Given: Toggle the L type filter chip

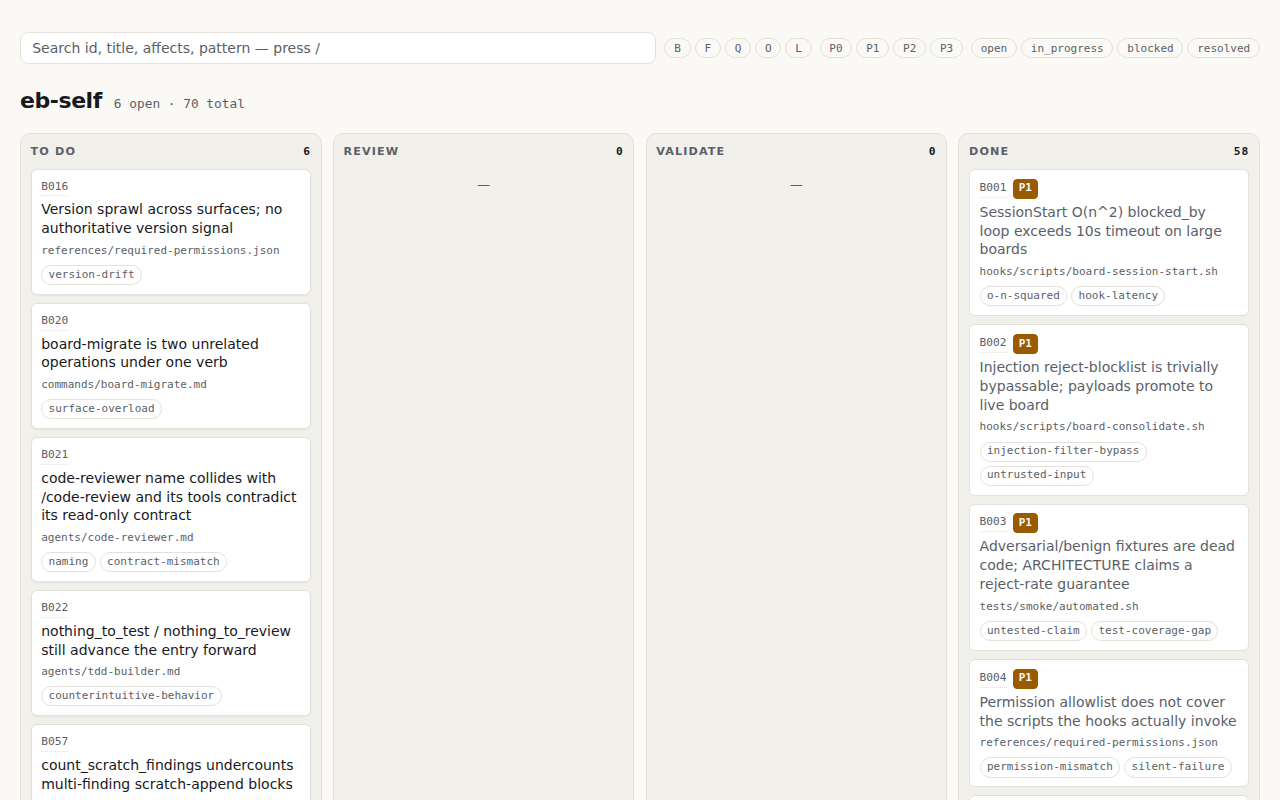Looking at the screenshot, I should click(798, 48).
